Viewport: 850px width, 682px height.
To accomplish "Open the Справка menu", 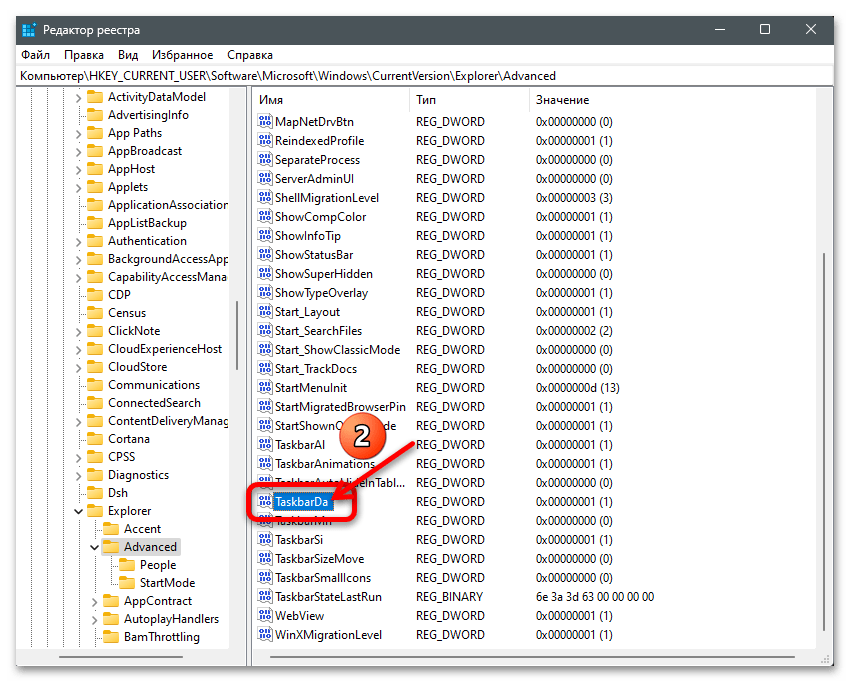I will pyautogui.click(x=250, y=55).
